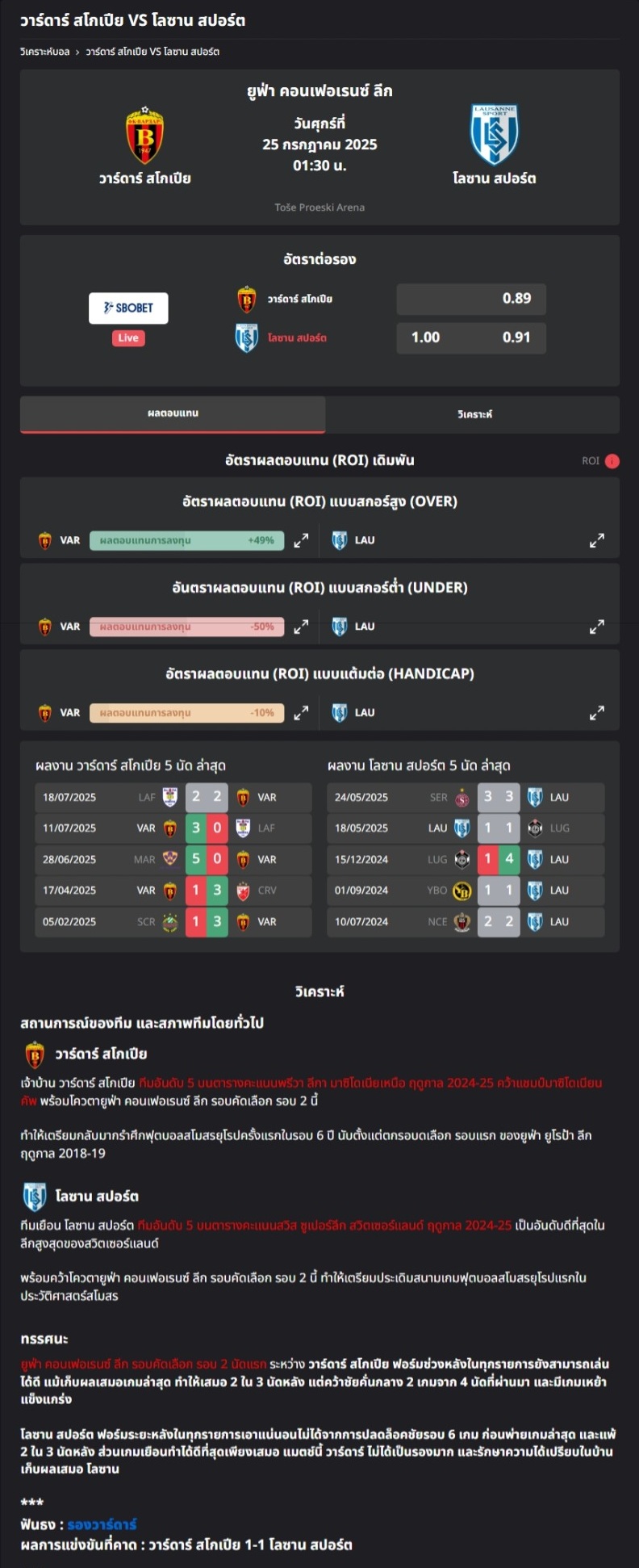Click the รองวาร์ดาร์ prediction link
This screenshot has width=639, height=1568.
[102, 1524]
